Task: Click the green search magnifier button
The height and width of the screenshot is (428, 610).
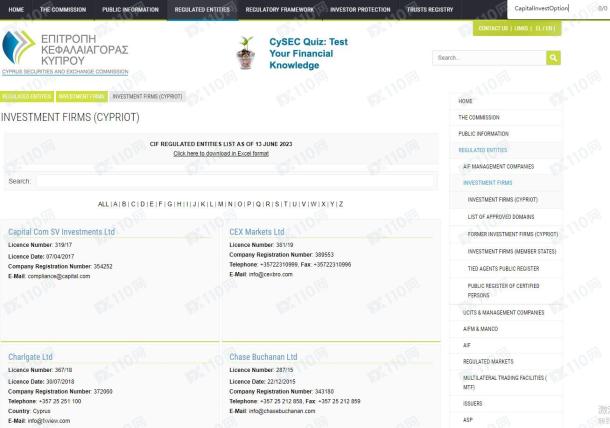Action: (553, 58)
